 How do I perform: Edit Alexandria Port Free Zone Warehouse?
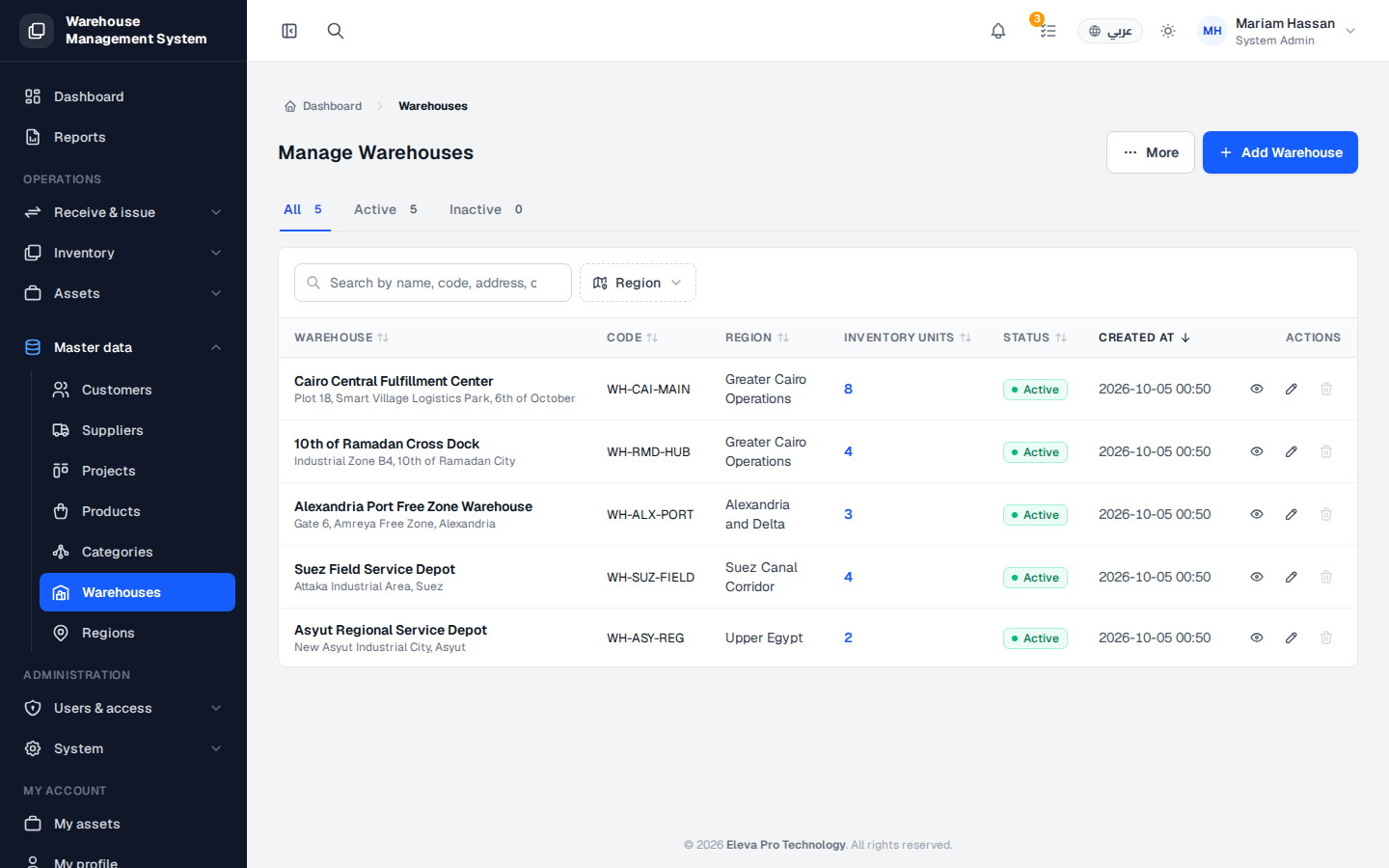1292,514
